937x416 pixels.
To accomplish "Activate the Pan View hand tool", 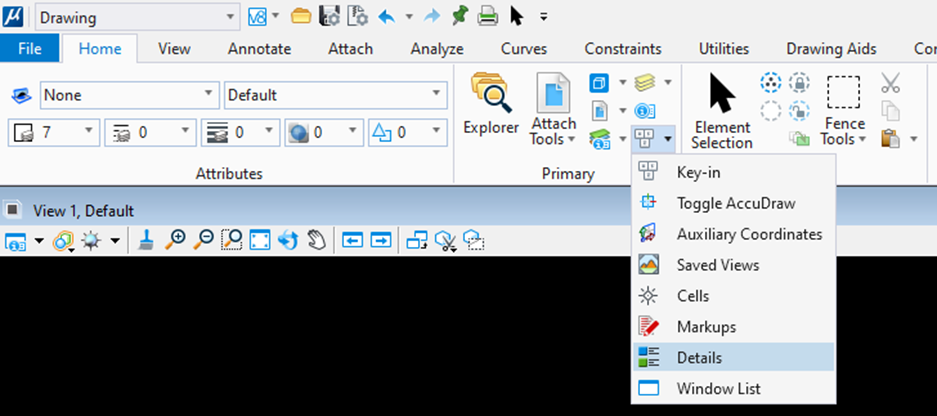I will click(x=316, y=240).
